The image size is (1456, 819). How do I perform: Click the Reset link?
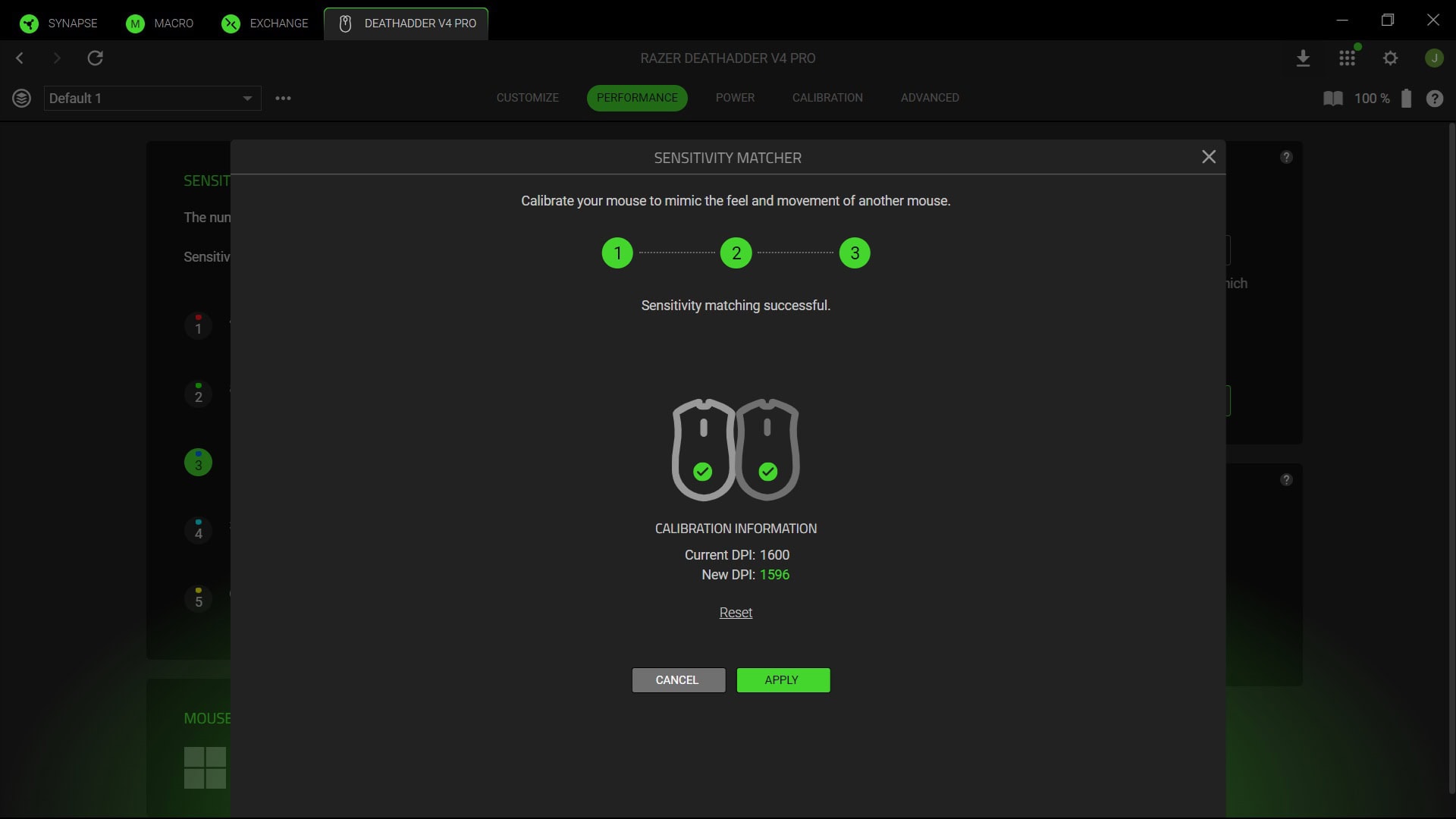point(736,612)
